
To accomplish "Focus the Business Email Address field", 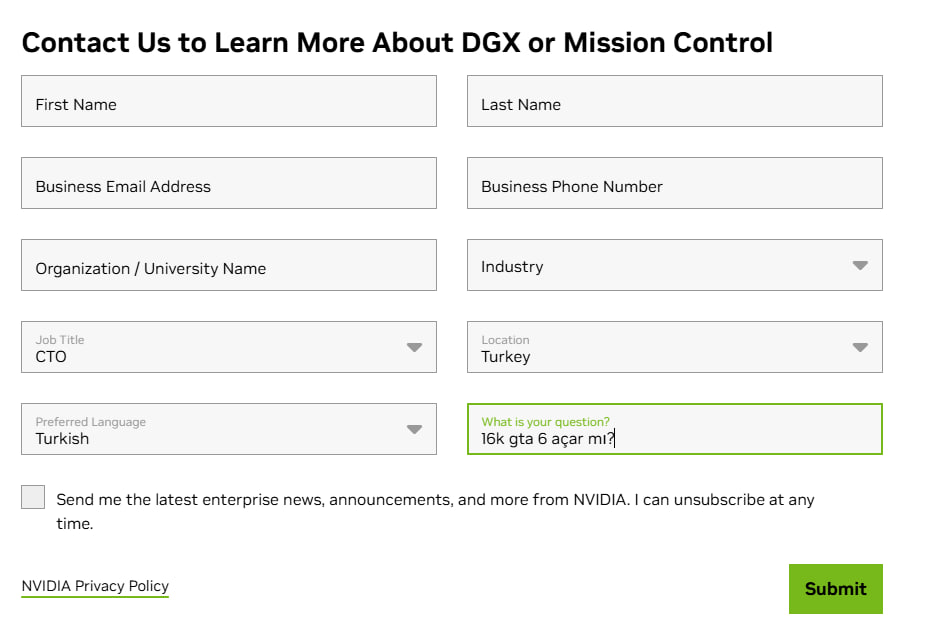I will coord(229,183).
